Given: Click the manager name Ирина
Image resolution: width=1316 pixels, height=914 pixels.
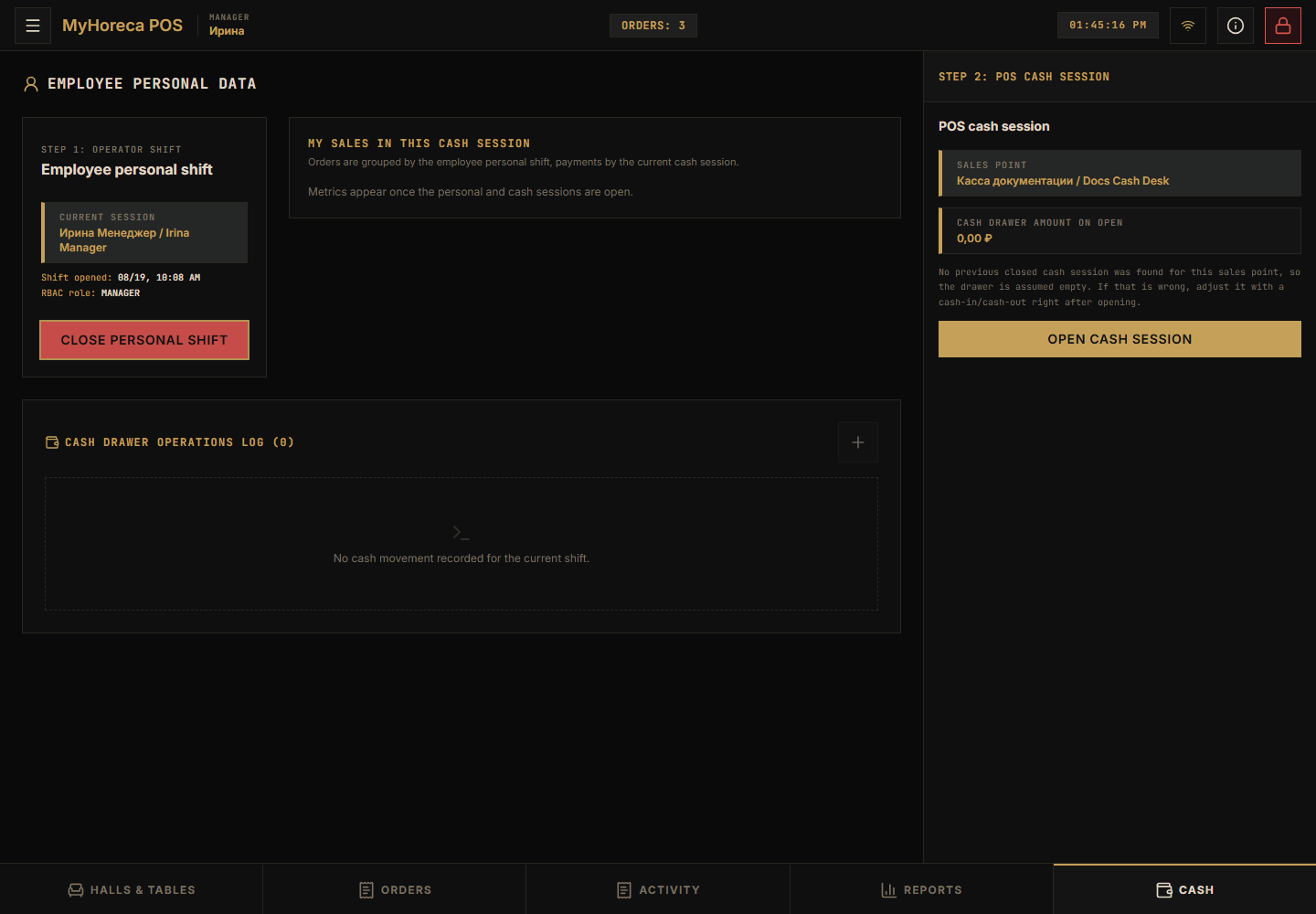Looking at the screenshot, I should click(227, 31).
